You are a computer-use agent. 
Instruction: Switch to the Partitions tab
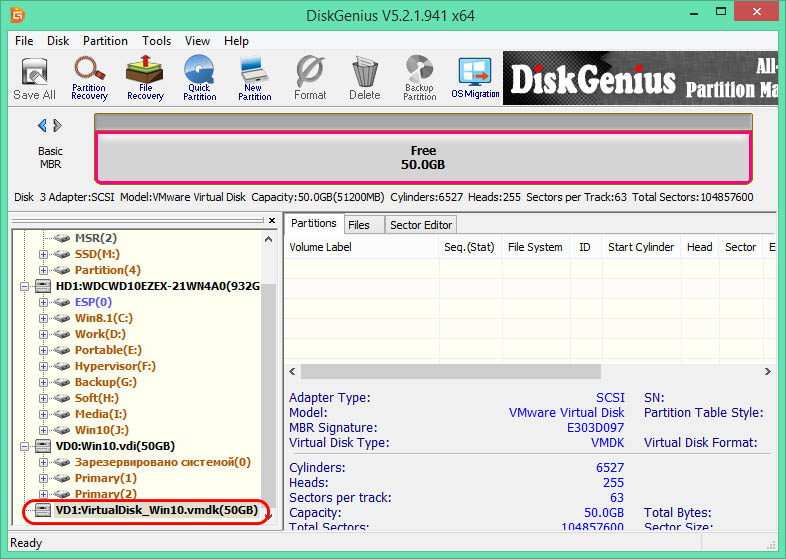coord(314,224)
